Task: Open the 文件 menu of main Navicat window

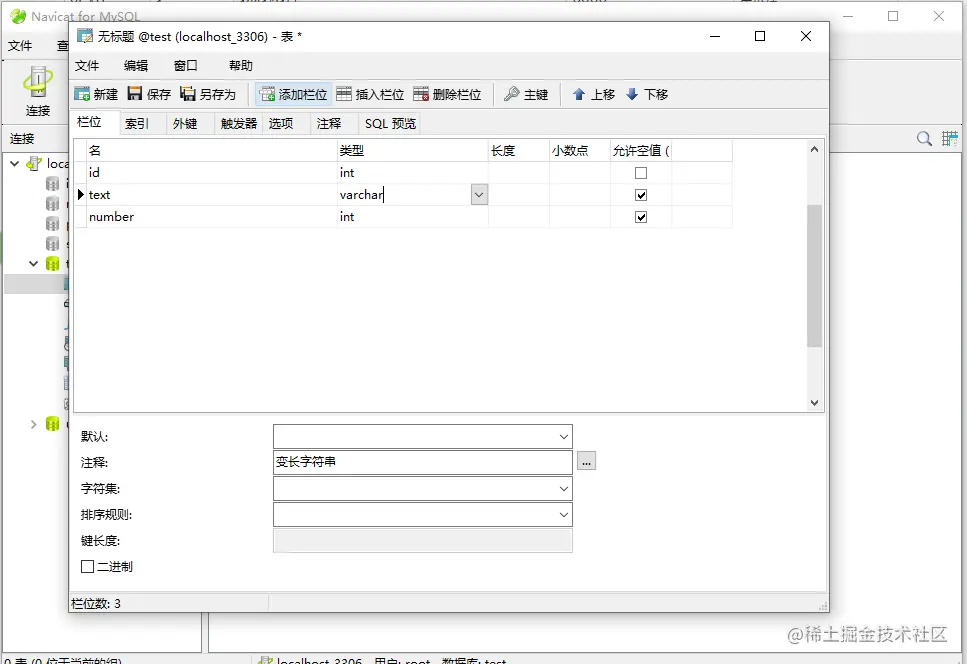Action: [x=20, y=46]
